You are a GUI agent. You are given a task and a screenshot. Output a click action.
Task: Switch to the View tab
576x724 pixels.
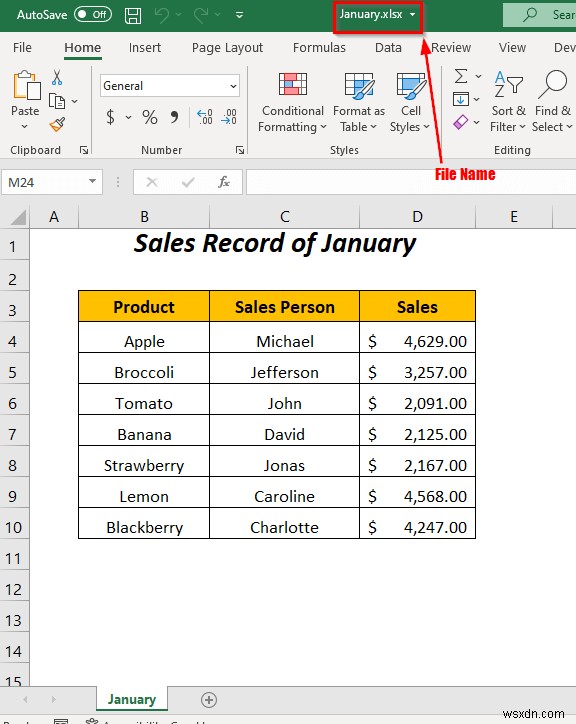512,48
